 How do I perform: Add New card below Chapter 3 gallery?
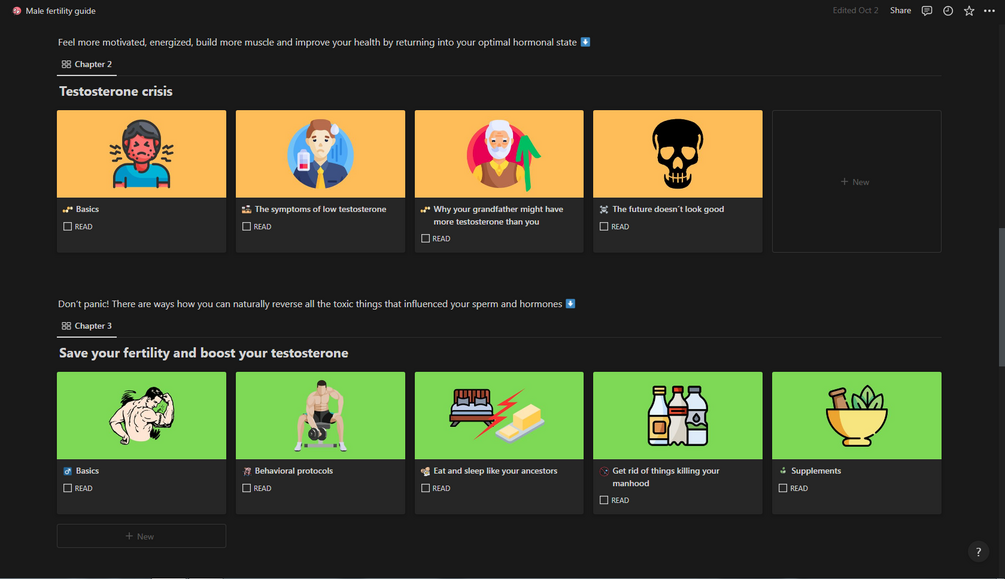[141, 536]
